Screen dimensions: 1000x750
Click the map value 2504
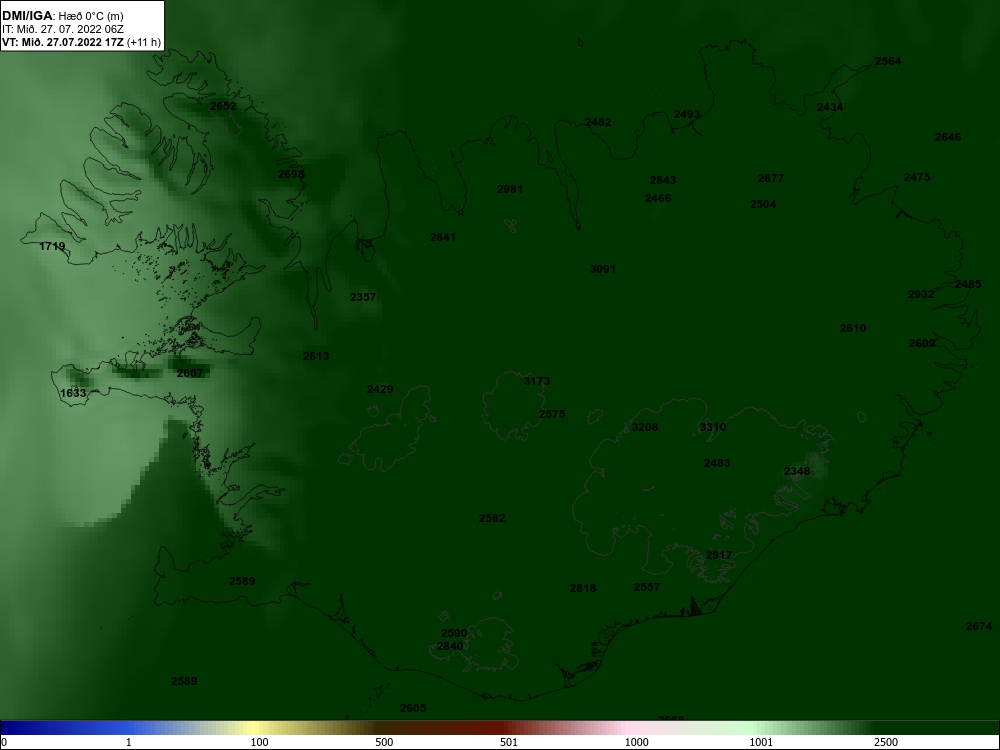tap(763, 204)
